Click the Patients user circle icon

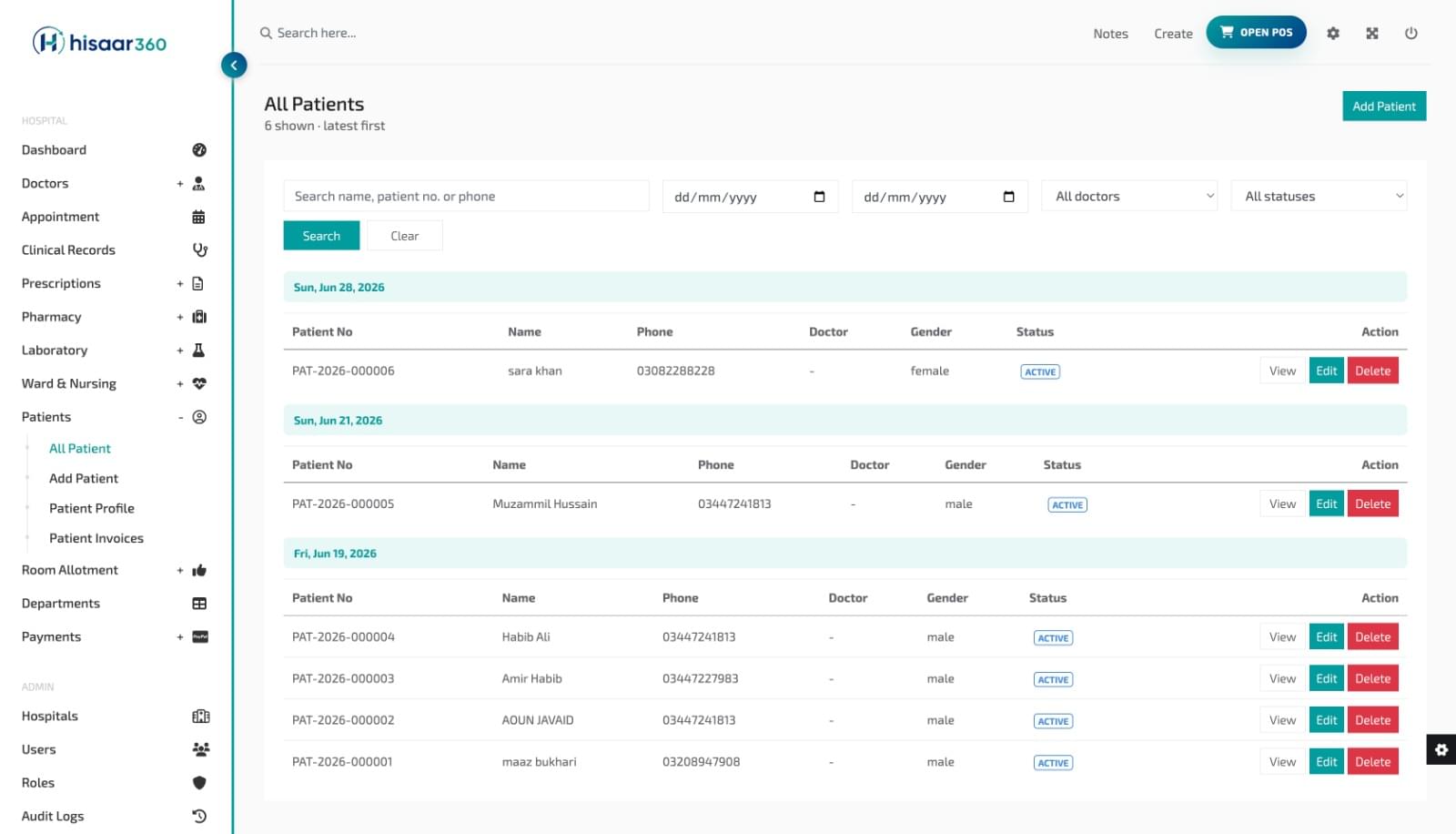click(x=199, y=417)
